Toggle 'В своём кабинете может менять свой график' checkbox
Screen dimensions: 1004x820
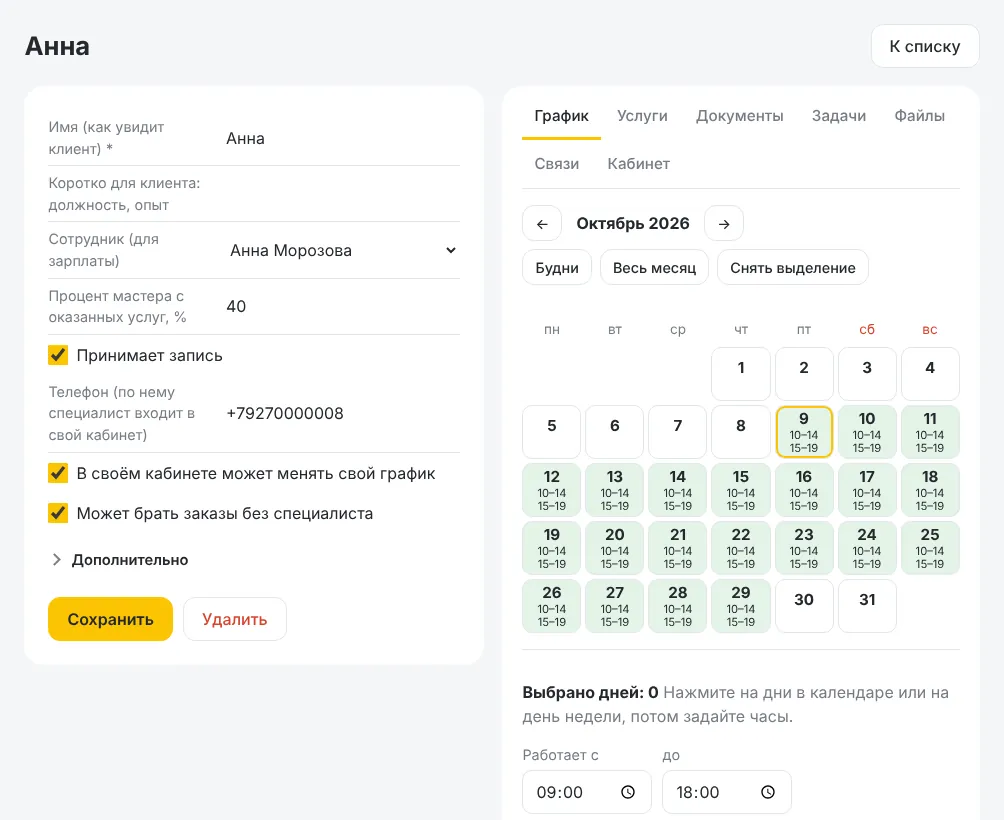point(58,474)
